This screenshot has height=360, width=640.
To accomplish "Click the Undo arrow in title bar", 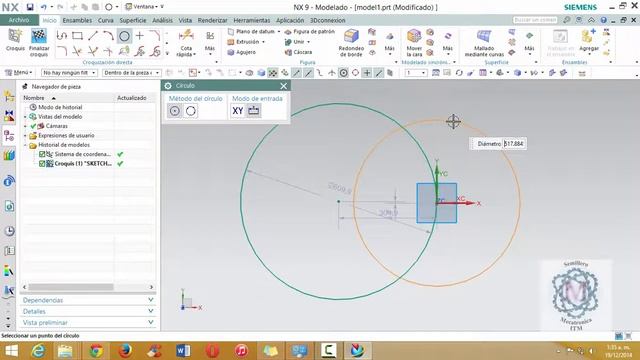I will tap(44, 7).
